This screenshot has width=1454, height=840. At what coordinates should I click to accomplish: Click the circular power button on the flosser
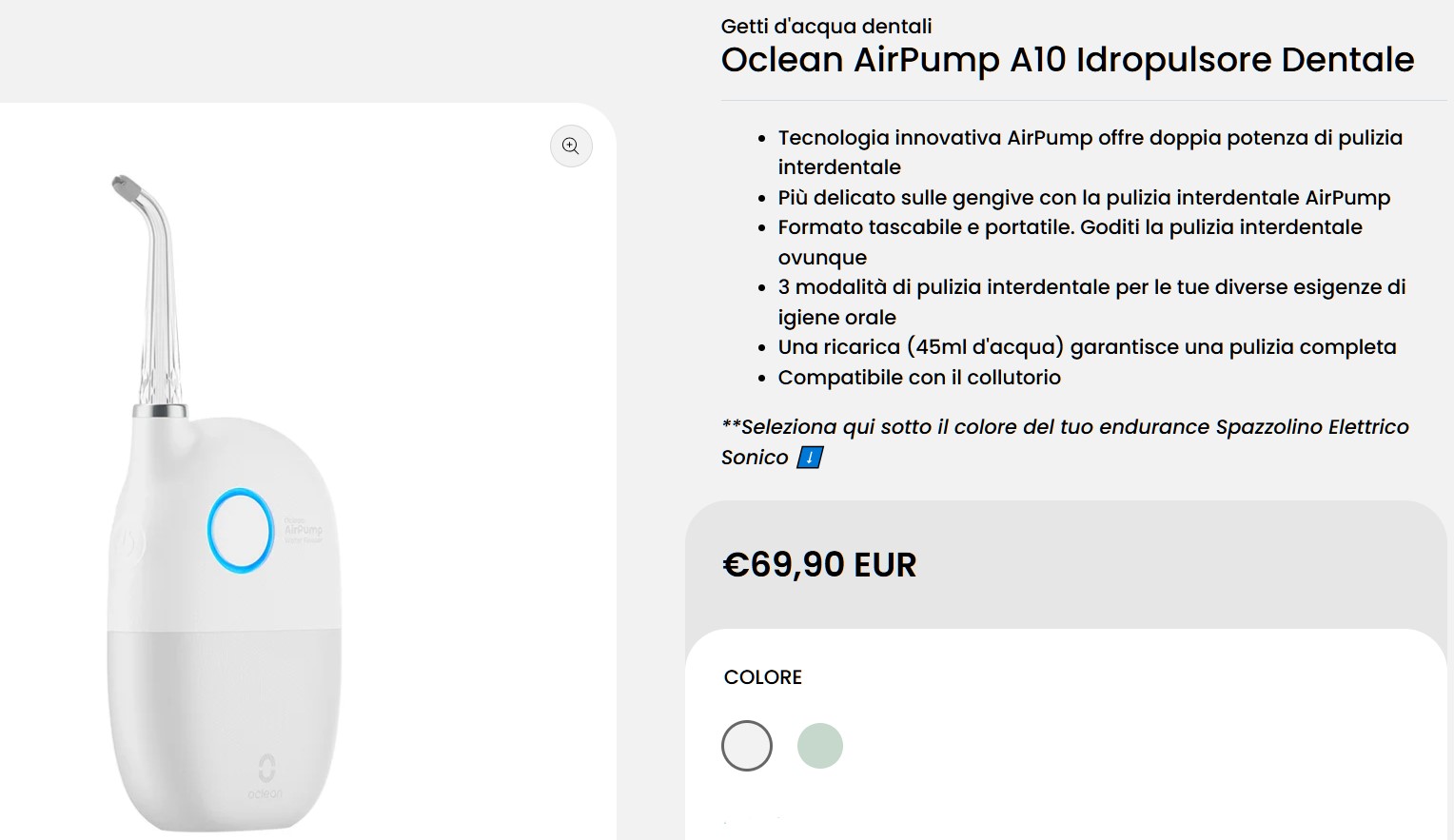click(x=241, y=533)
